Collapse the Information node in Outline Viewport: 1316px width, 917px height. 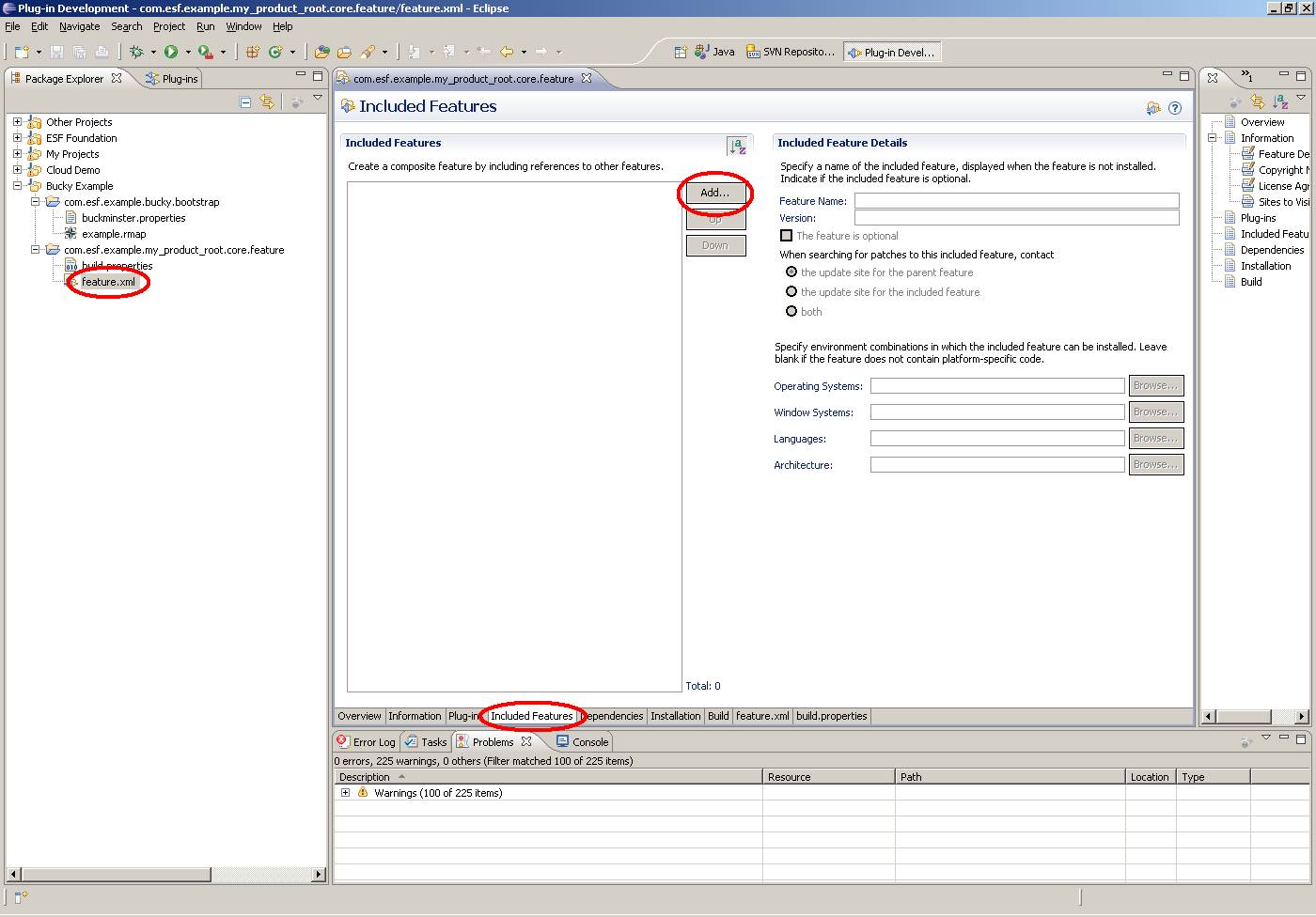point(1213,138)
